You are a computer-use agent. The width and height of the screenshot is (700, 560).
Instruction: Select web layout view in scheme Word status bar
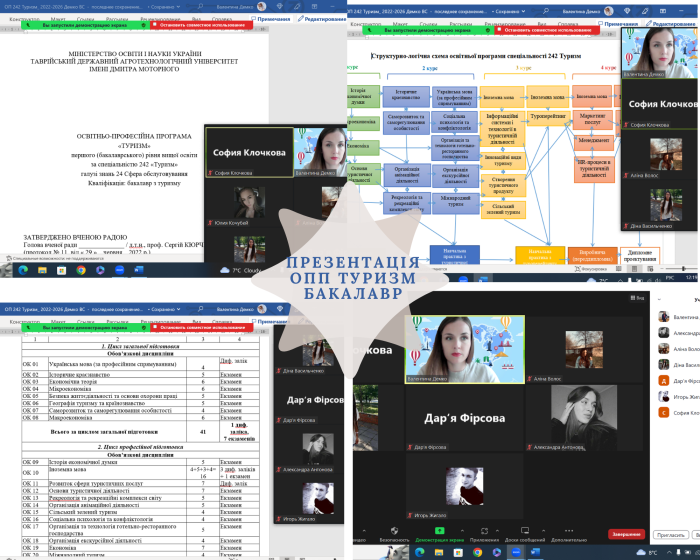point(650,269)
